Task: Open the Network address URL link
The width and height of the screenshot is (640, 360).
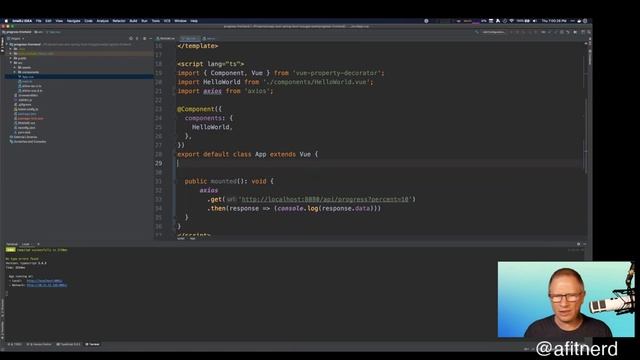Action: 47,285
